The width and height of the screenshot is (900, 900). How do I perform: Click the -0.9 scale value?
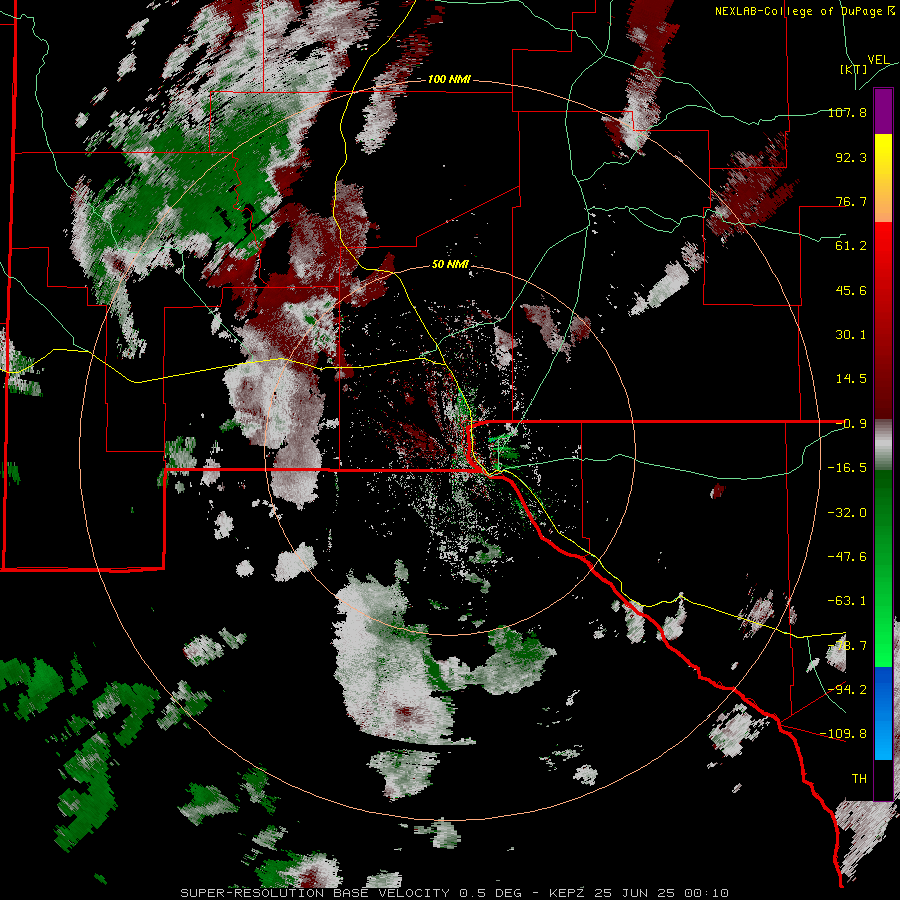(851, 424)
